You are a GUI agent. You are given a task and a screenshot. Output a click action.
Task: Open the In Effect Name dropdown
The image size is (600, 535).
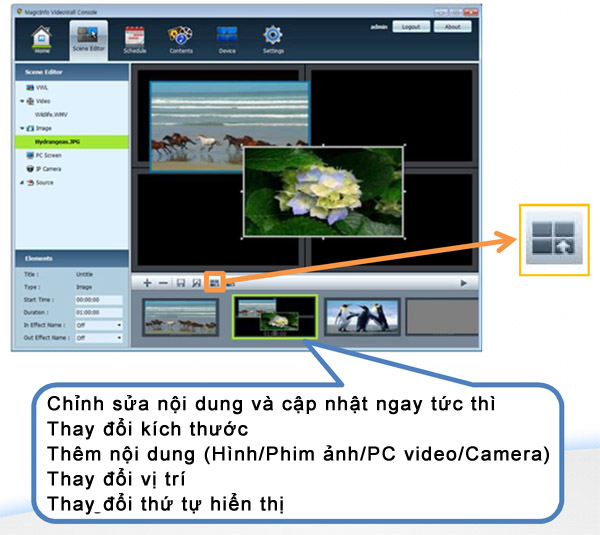click(100, 325)
